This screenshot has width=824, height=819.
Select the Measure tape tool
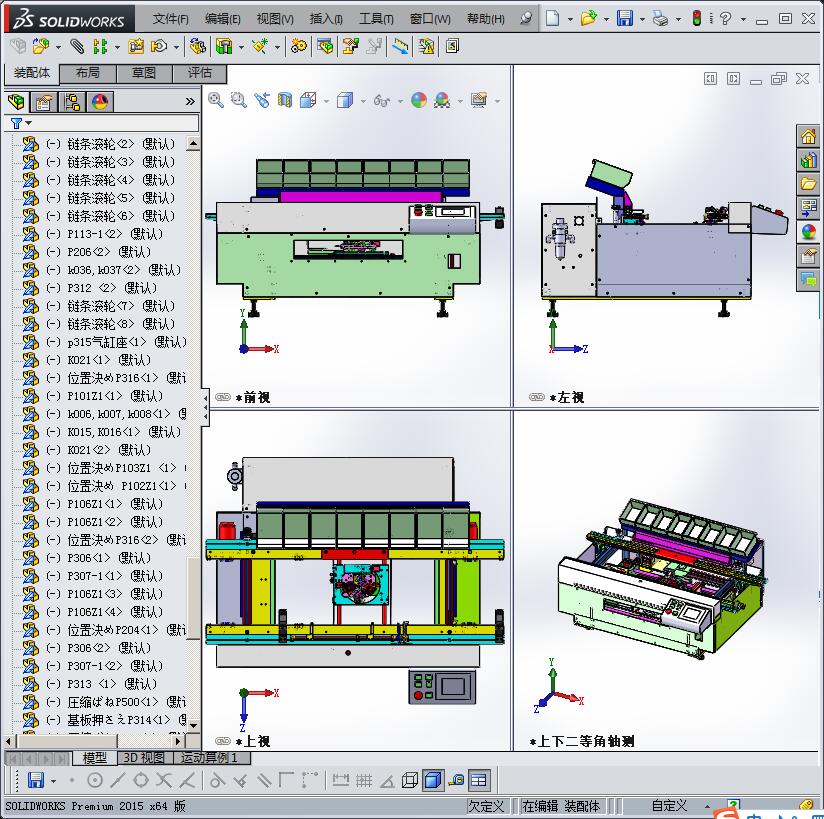[x=456, y=780]
